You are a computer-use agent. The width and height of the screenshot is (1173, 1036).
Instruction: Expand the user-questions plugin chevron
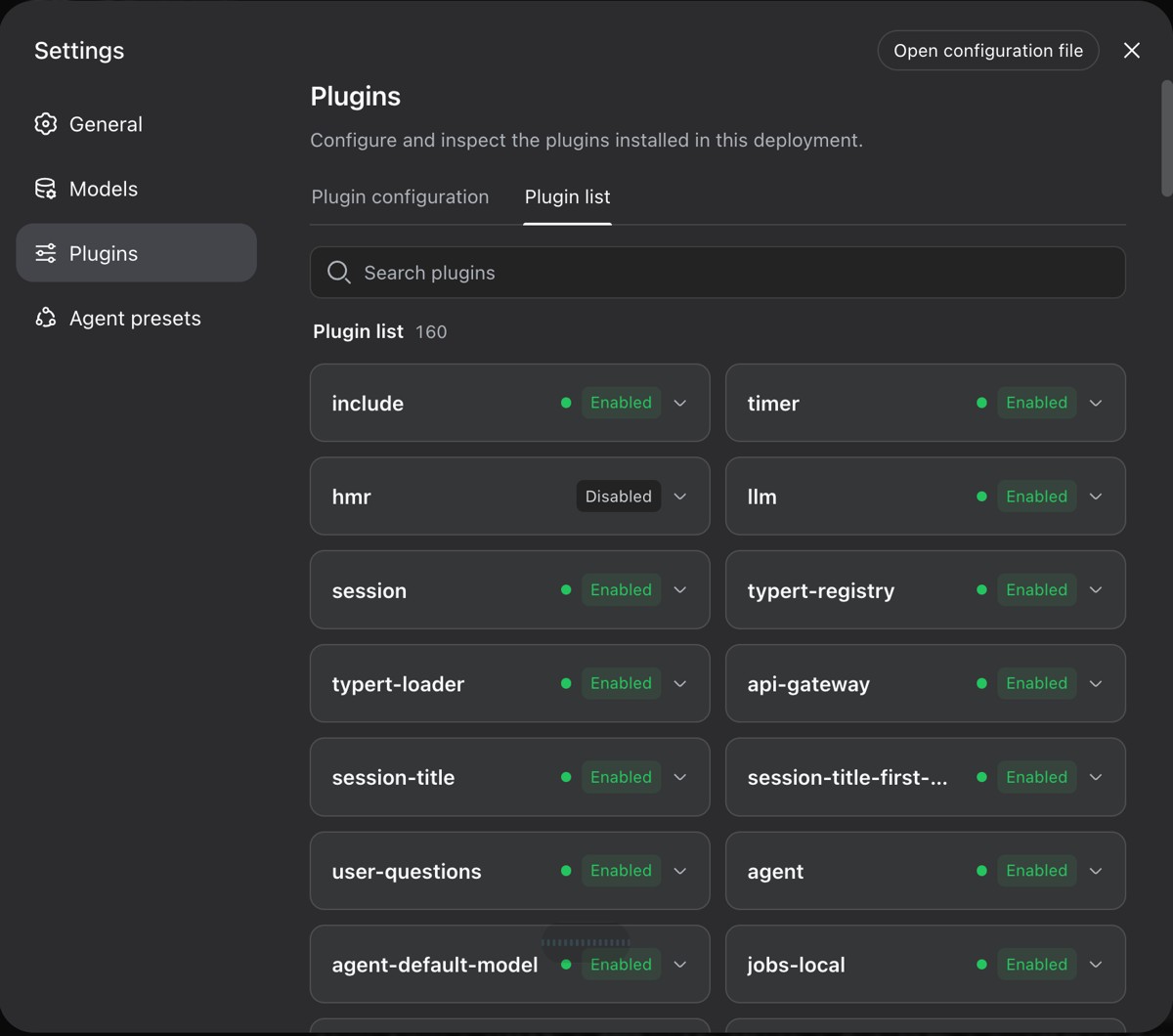click(680, 871)
